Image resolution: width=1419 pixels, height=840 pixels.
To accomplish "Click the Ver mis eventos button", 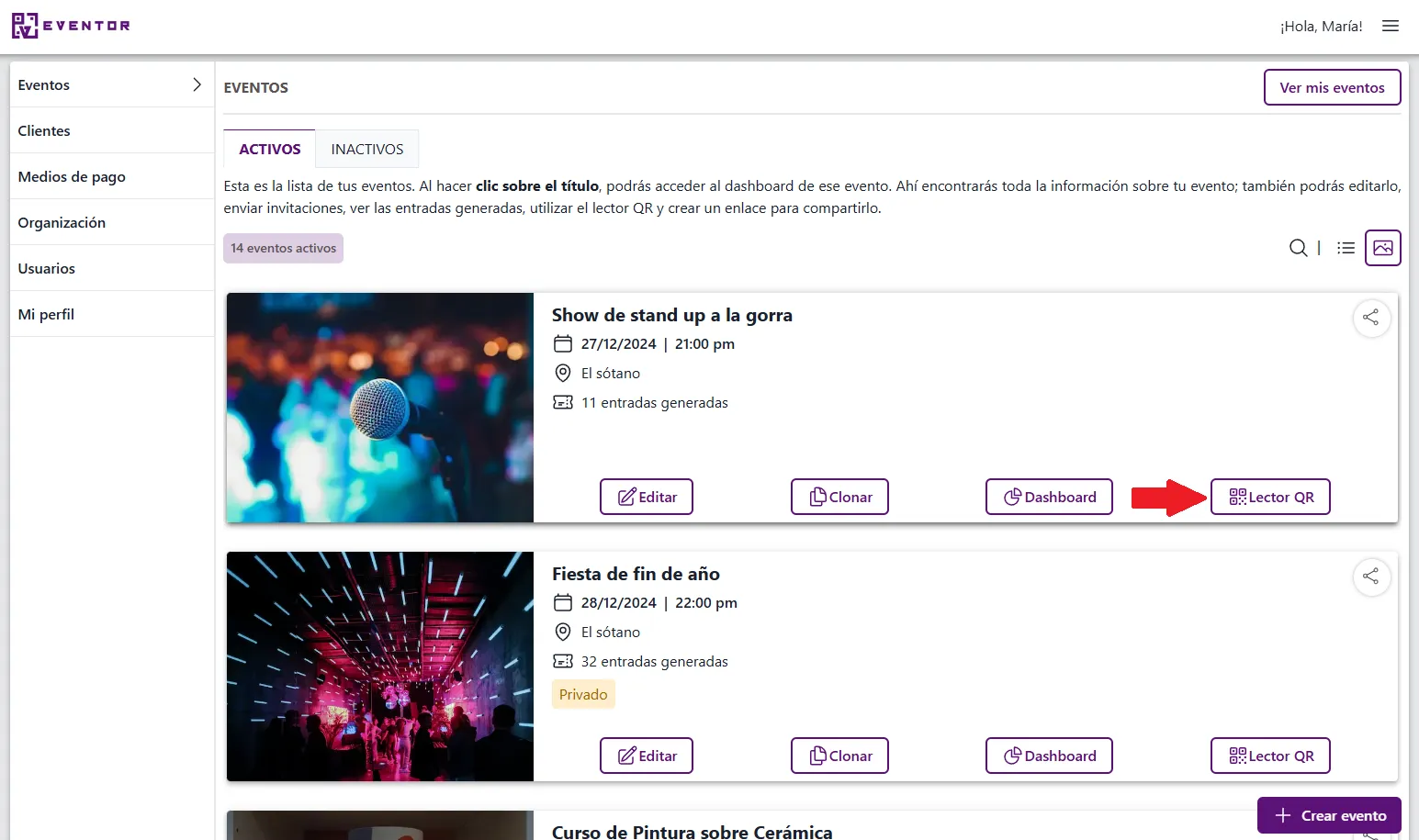I will pos(1332,87).
